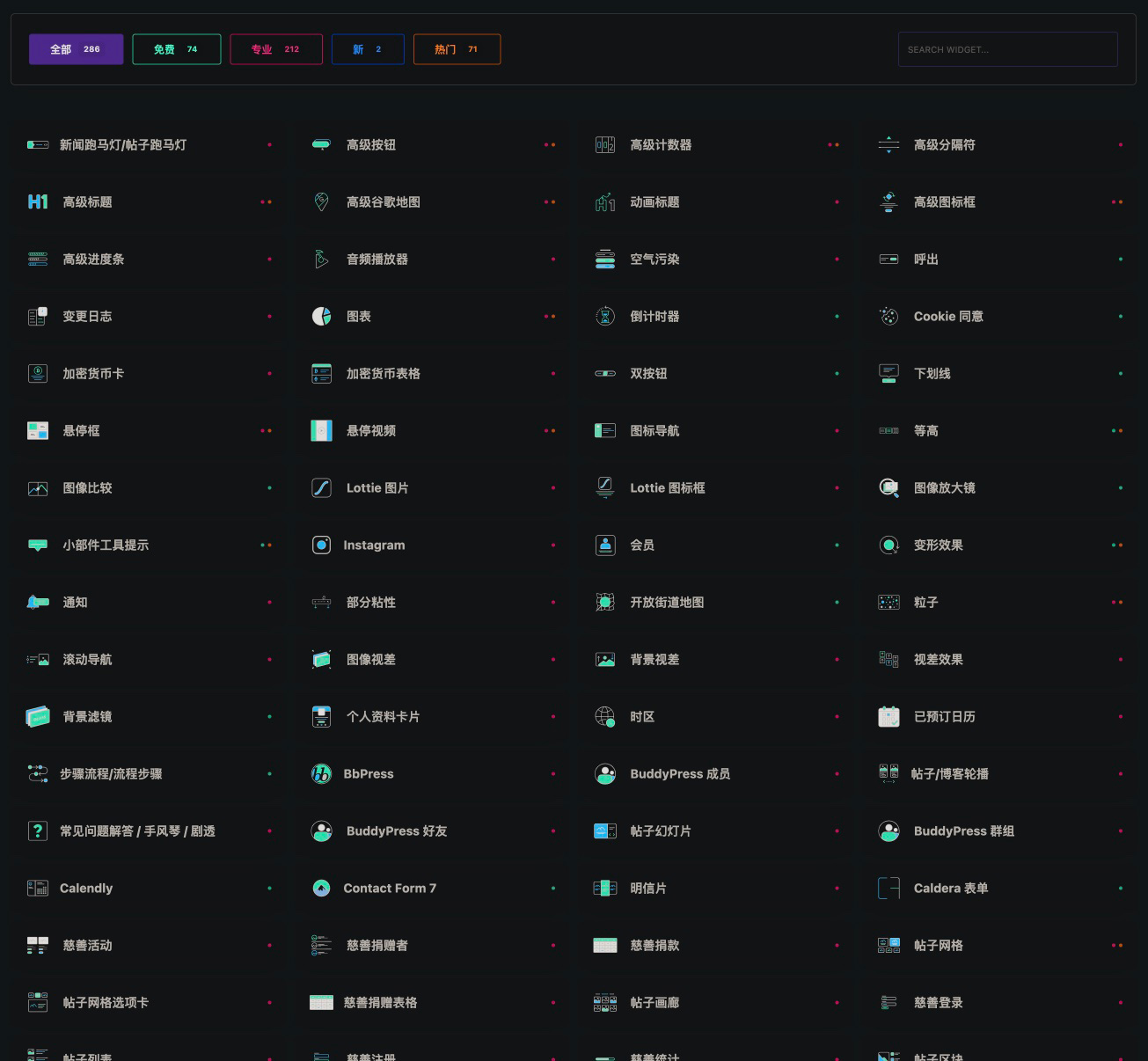Click the 高级谷歌地图 map pin icon

coord(322,201)
